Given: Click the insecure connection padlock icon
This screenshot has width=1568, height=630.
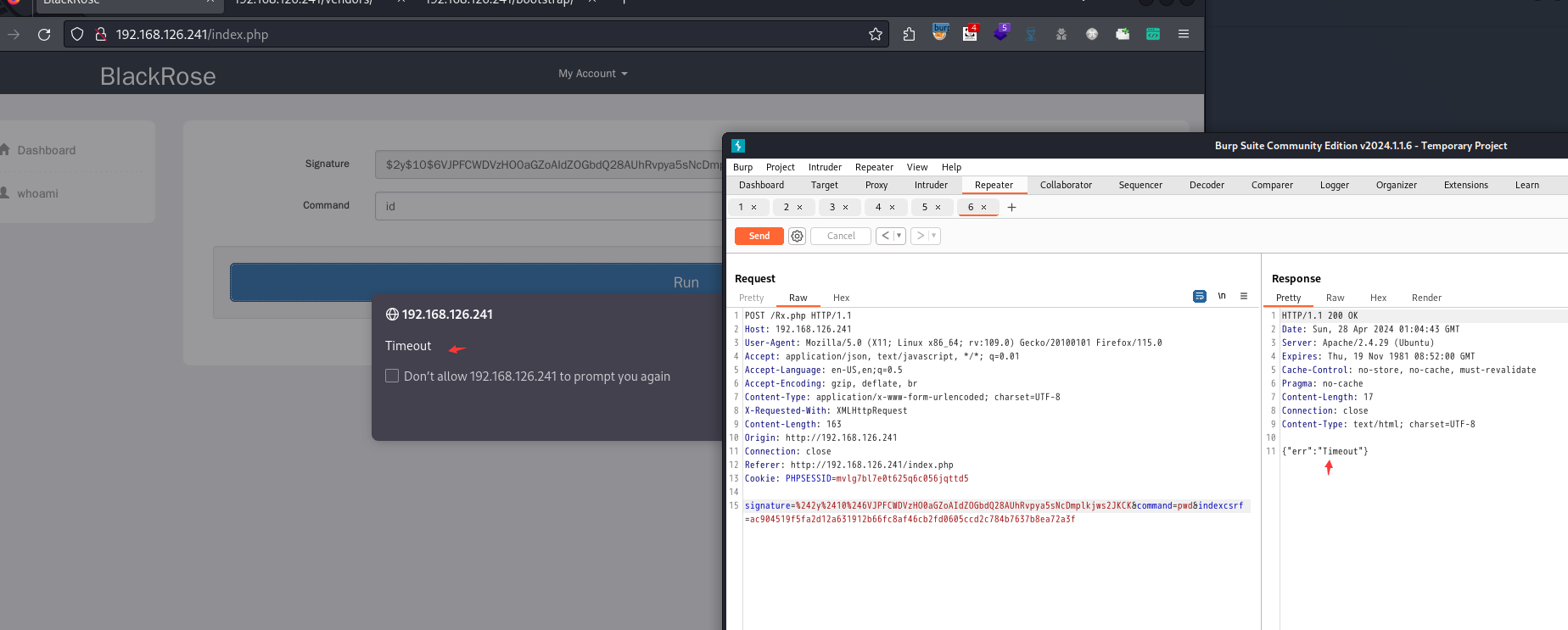Looking at the screenshot, I should [x=100, y=34].
